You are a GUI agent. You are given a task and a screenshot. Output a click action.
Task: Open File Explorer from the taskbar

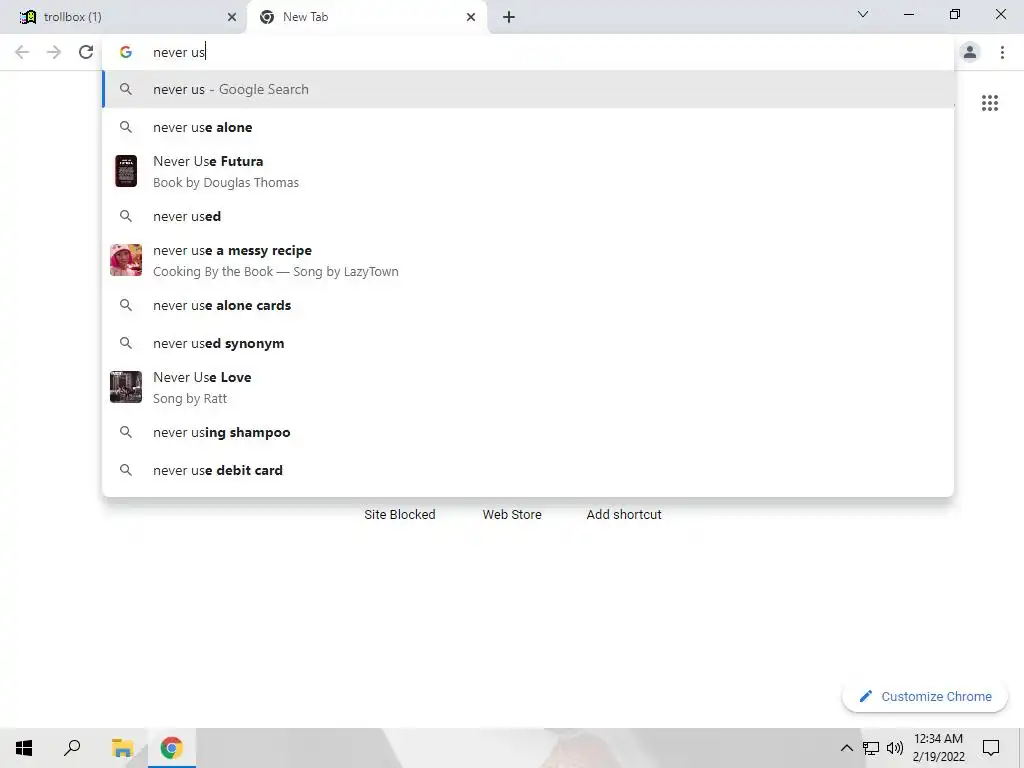[x=122, y=748]
